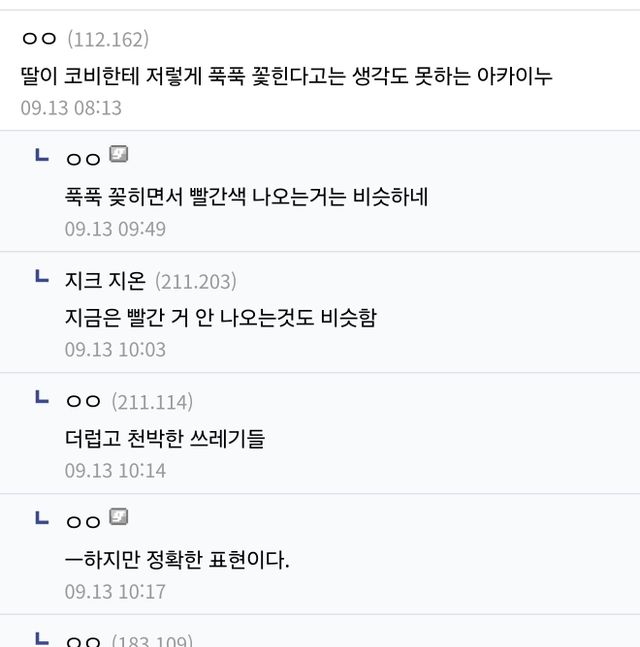
Task: Click the reply reading 하지만 정확한 표현이다
Action: tap(177, 559)
